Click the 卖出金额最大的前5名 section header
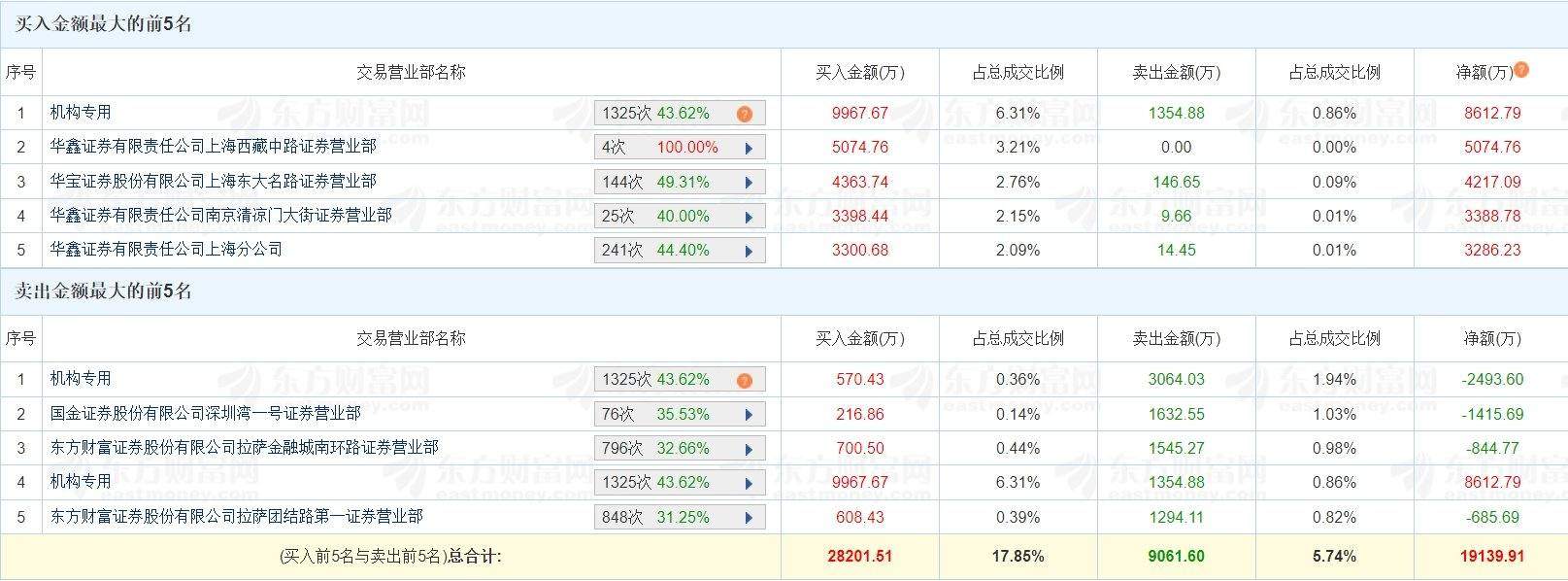 [x=104, y=291]
